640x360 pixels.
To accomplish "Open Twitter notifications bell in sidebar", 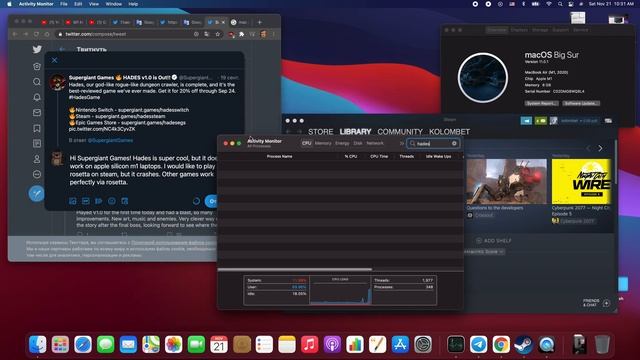I will click(x=37, y=97).
